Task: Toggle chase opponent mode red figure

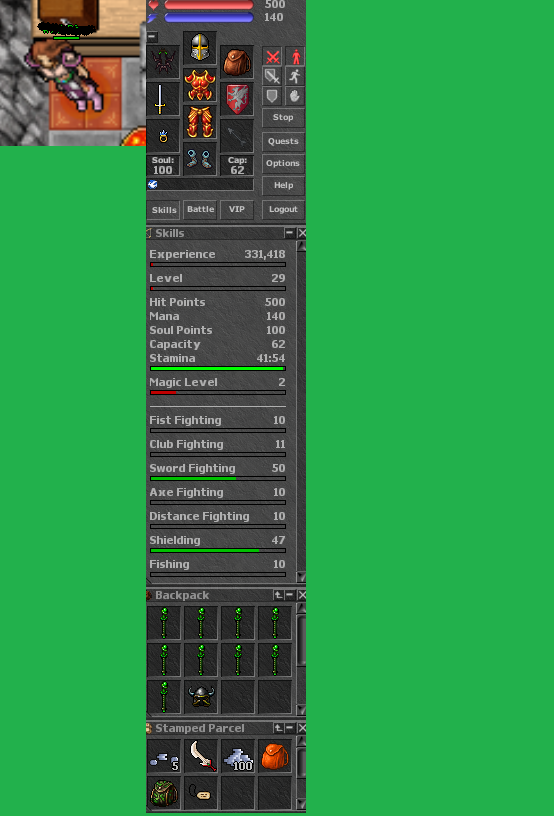Action: 295,57
